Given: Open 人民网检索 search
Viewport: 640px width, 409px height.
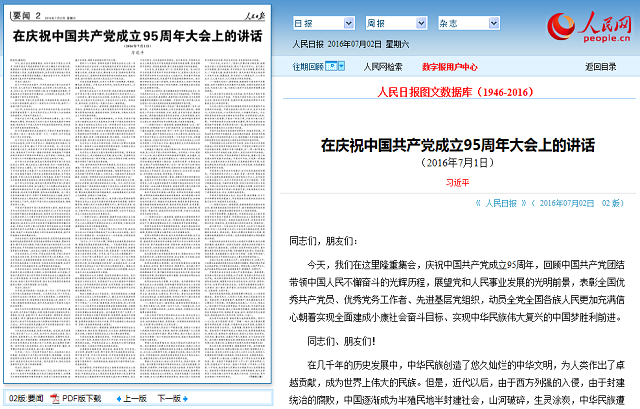Looking at the screenshot, I should click(383, 67).
